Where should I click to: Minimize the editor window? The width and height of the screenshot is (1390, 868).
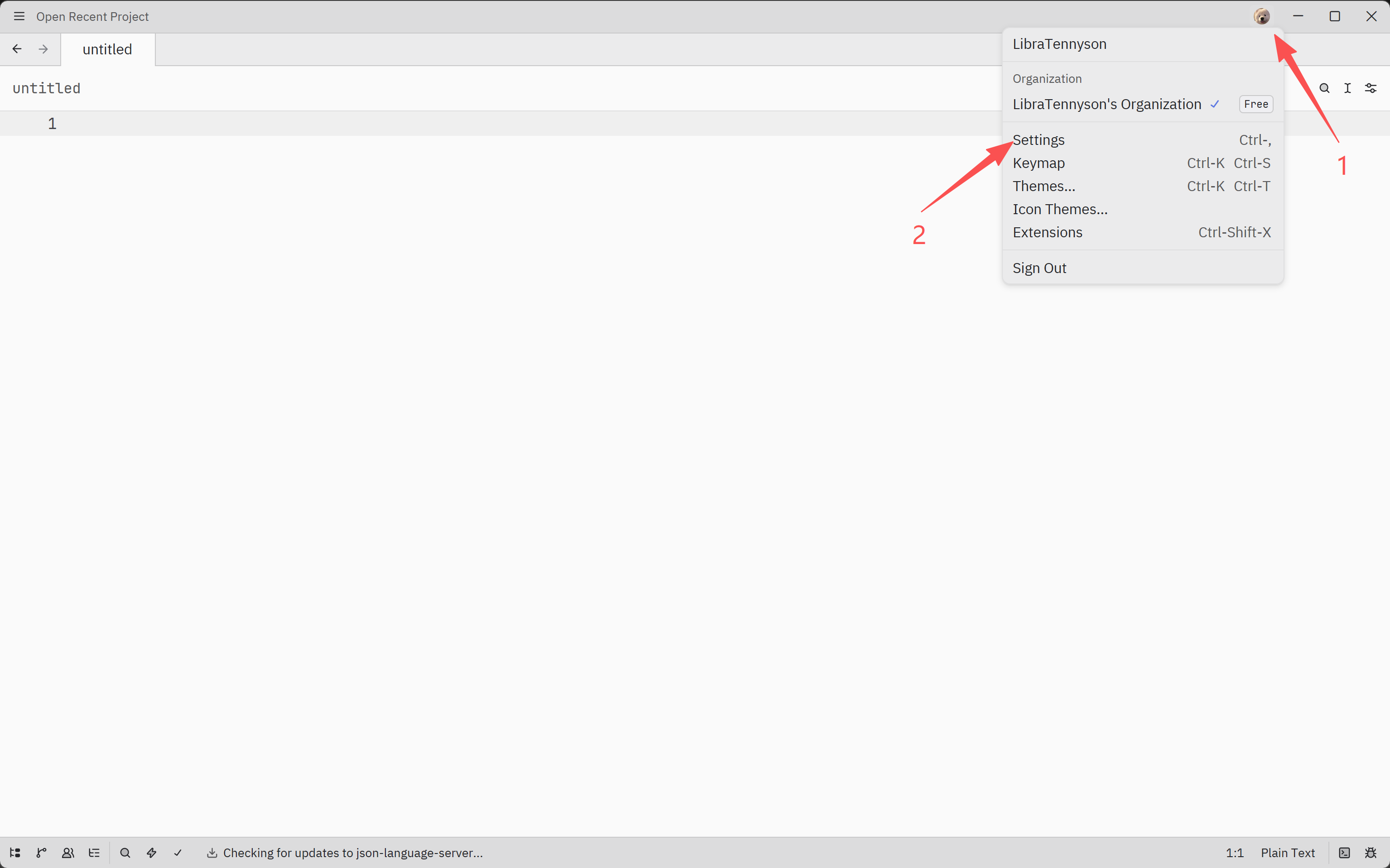(x=1298, y=16)
